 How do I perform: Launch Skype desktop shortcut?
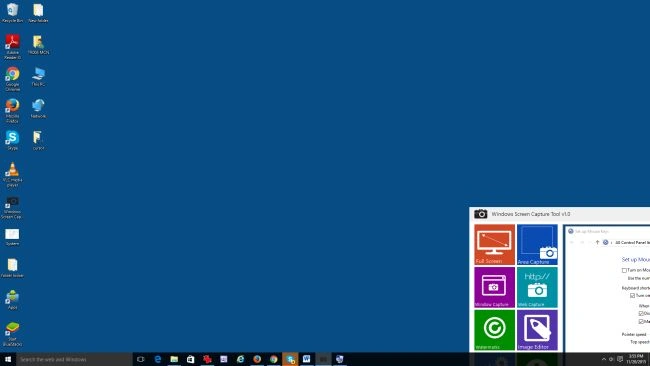point(12,141)
